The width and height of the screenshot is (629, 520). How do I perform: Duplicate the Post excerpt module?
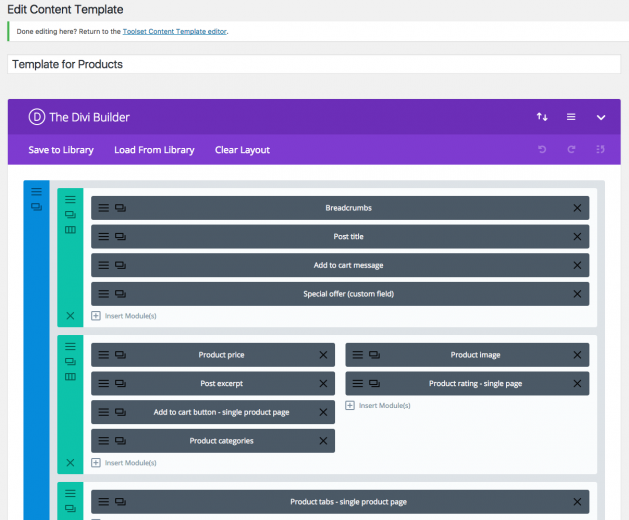point(120,383)
